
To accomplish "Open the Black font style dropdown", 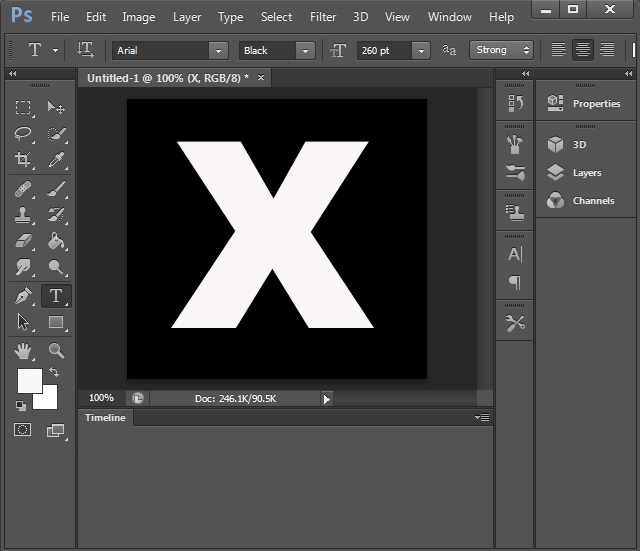I will pyautogui.click(x=305, y=51).
